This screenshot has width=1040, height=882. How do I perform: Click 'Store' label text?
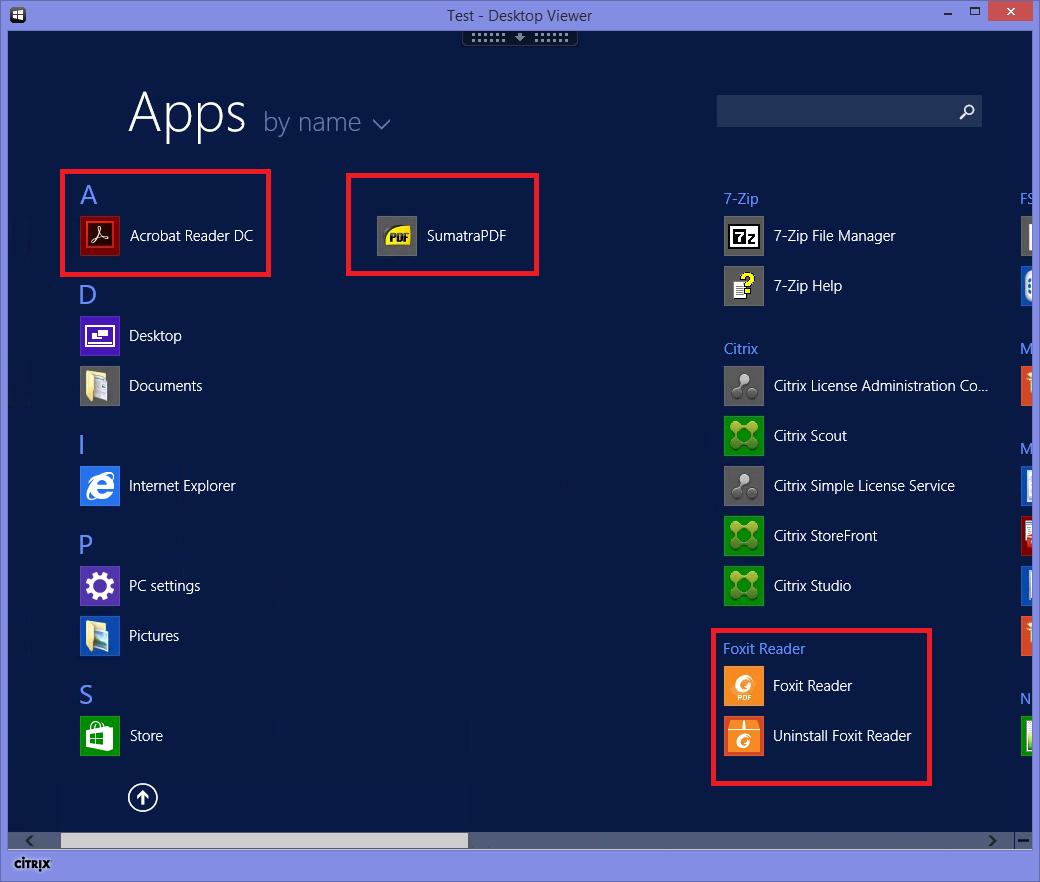coord(147,736)
